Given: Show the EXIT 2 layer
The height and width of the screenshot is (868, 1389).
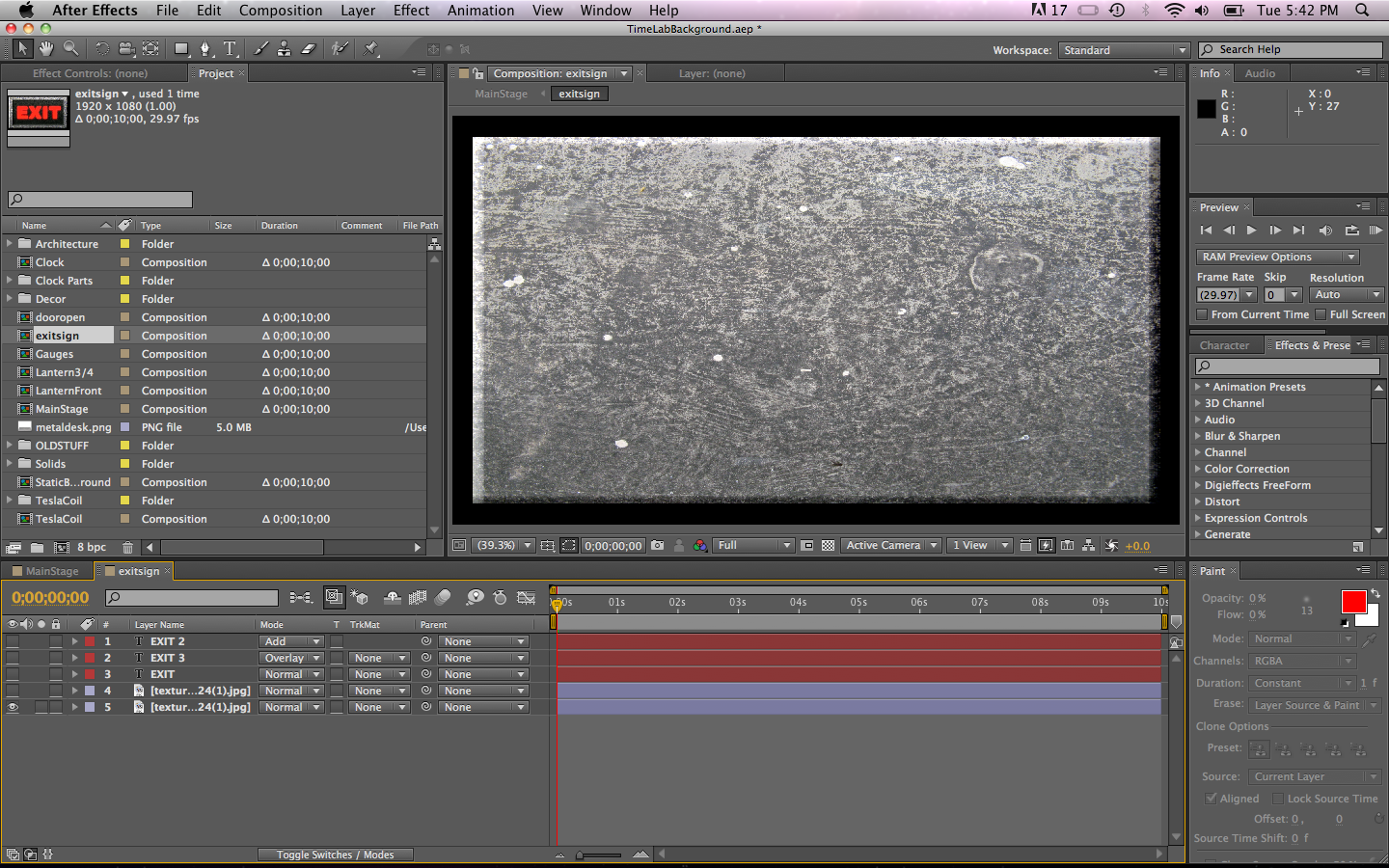Looking at the screenshot, I should (13, 641).
